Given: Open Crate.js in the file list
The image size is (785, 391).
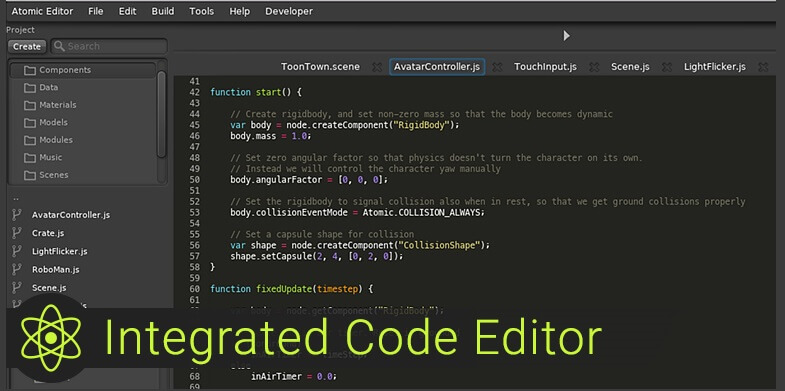Looking at the screenshot, I should click(x=48, y=233).
